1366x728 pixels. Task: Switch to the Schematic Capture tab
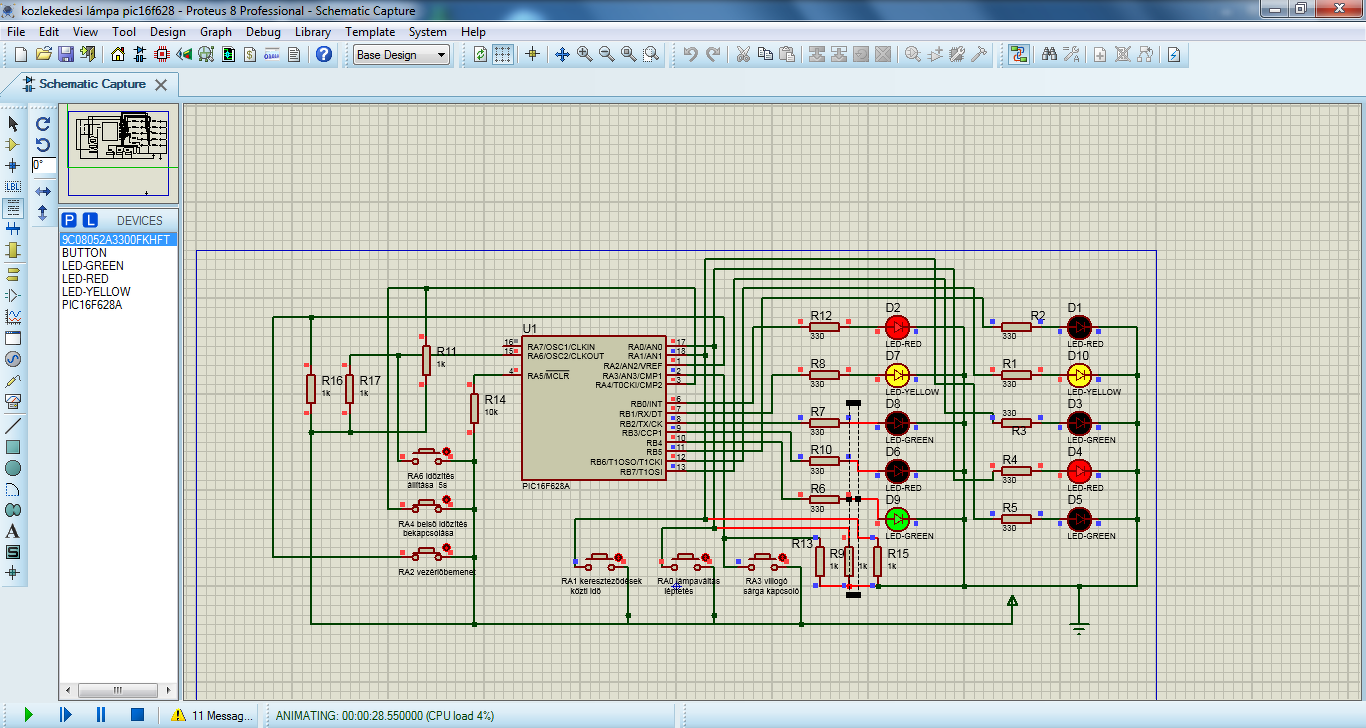92,84
